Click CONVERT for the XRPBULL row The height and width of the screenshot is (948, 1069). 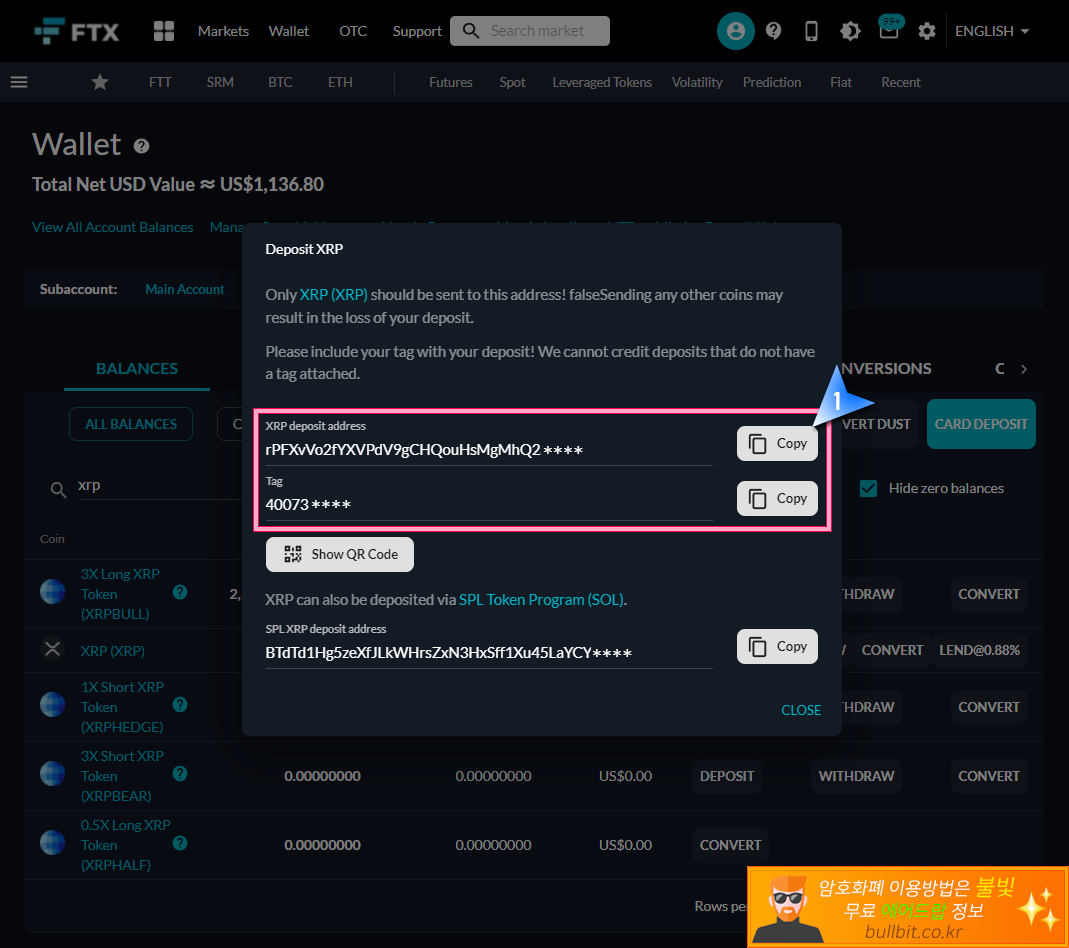989,594
